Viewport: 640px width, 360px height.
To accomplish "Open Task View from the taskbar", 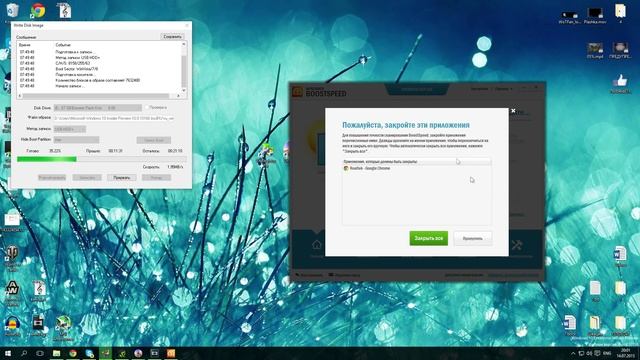I will point(40,353).
